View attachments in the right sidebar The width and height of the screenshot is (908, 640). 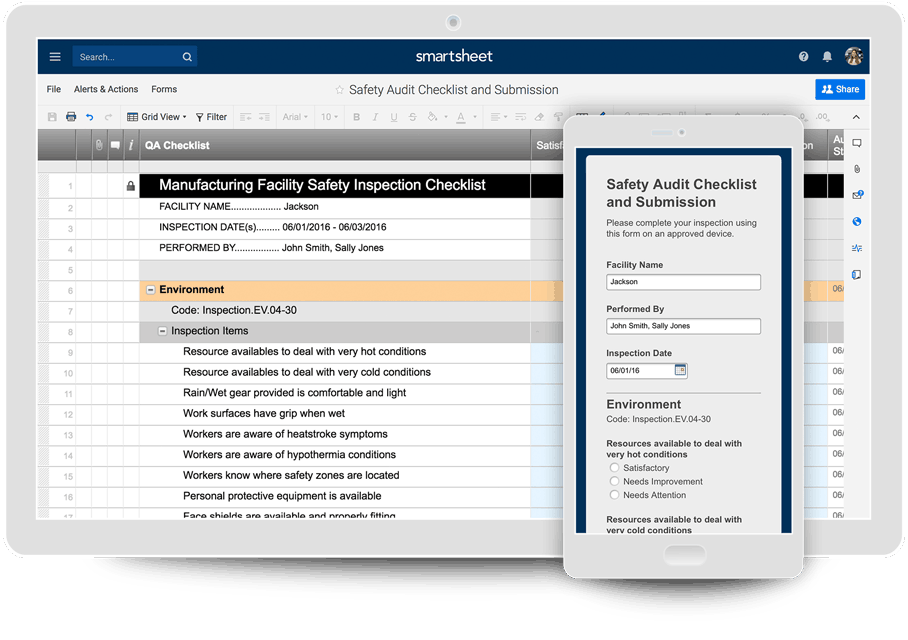click(x=857, y=168)
